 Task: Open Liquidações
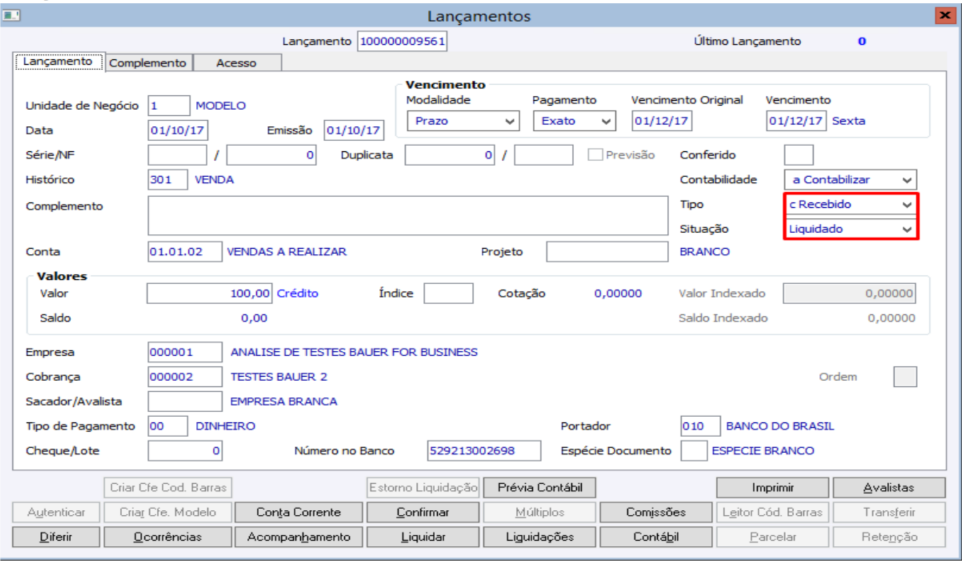point(540,537)
